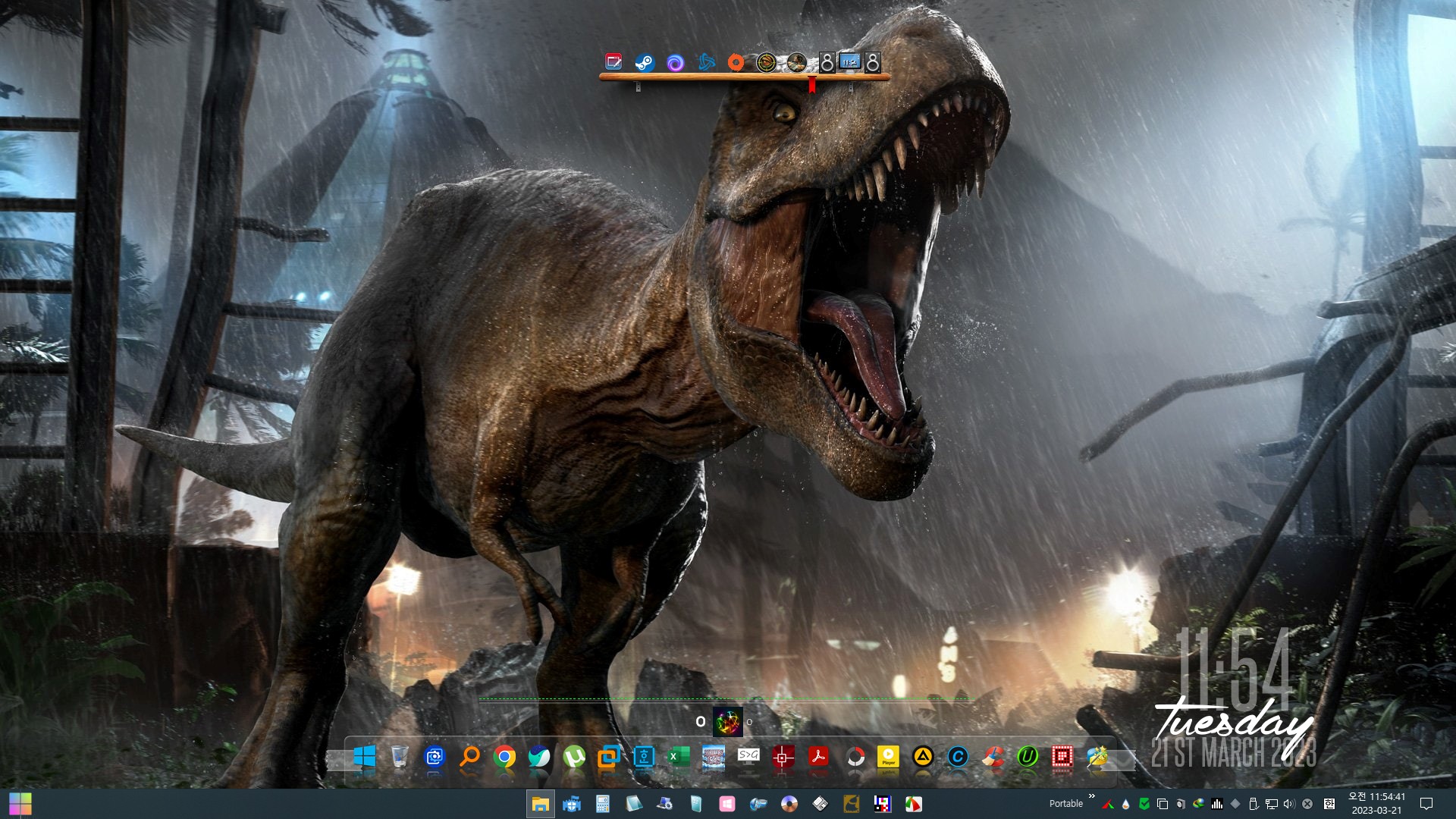The height and width of the screenshot is (819, 1456).
Task: Open the pink Windows icon on the taskbar
Action: 727,804
